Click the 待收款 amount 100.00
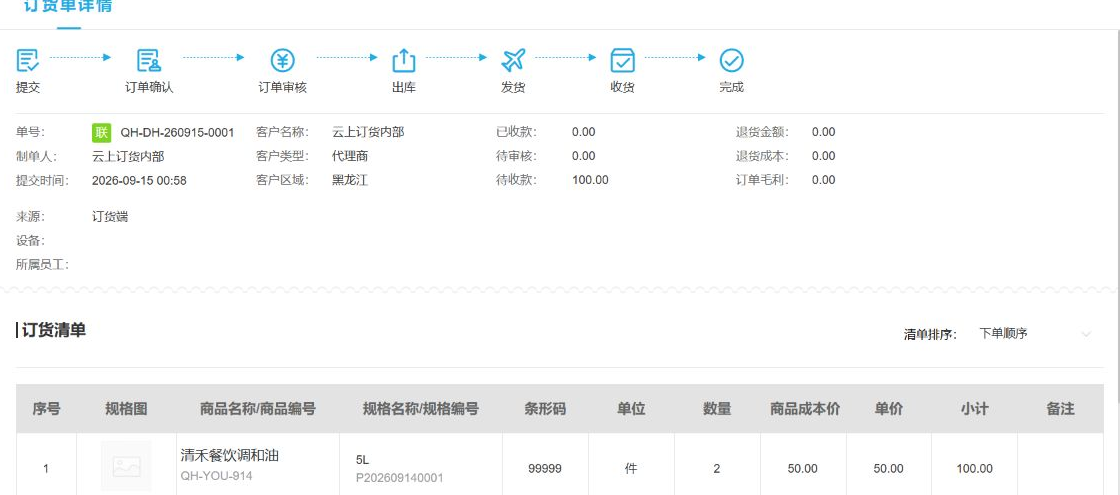 [590, 180]
